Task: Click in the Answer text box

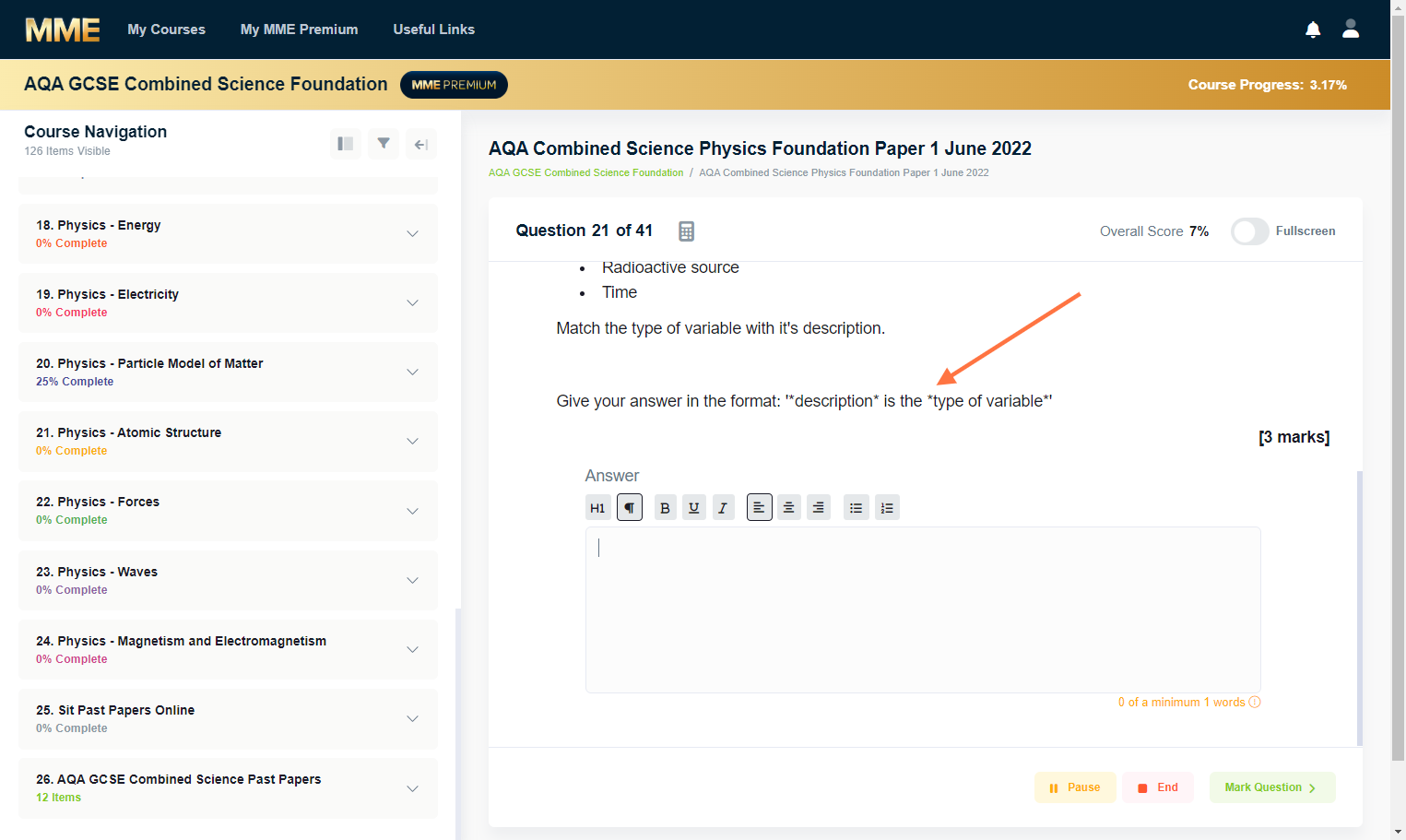Action: pyautogui.click(x=923, y=609)
